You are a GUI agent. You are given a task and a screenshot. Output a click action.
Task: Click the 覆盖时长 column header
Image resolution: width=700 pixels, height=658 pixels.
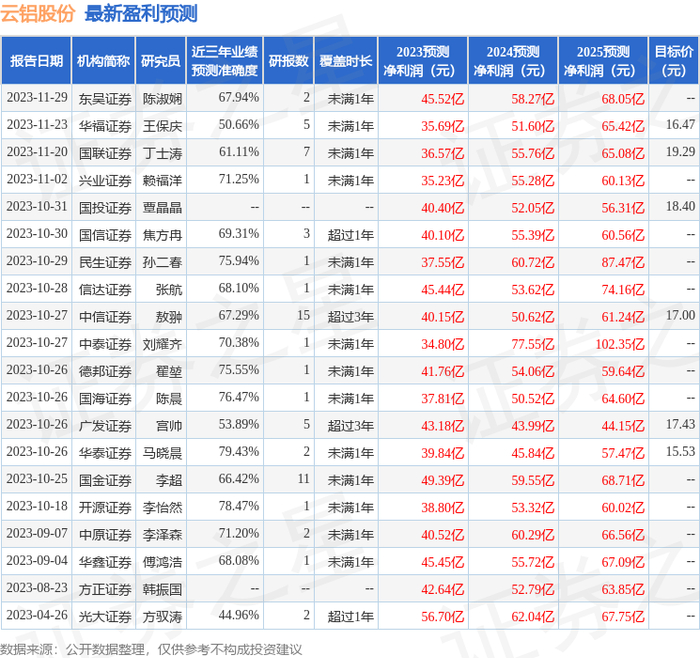coord(346,61)
